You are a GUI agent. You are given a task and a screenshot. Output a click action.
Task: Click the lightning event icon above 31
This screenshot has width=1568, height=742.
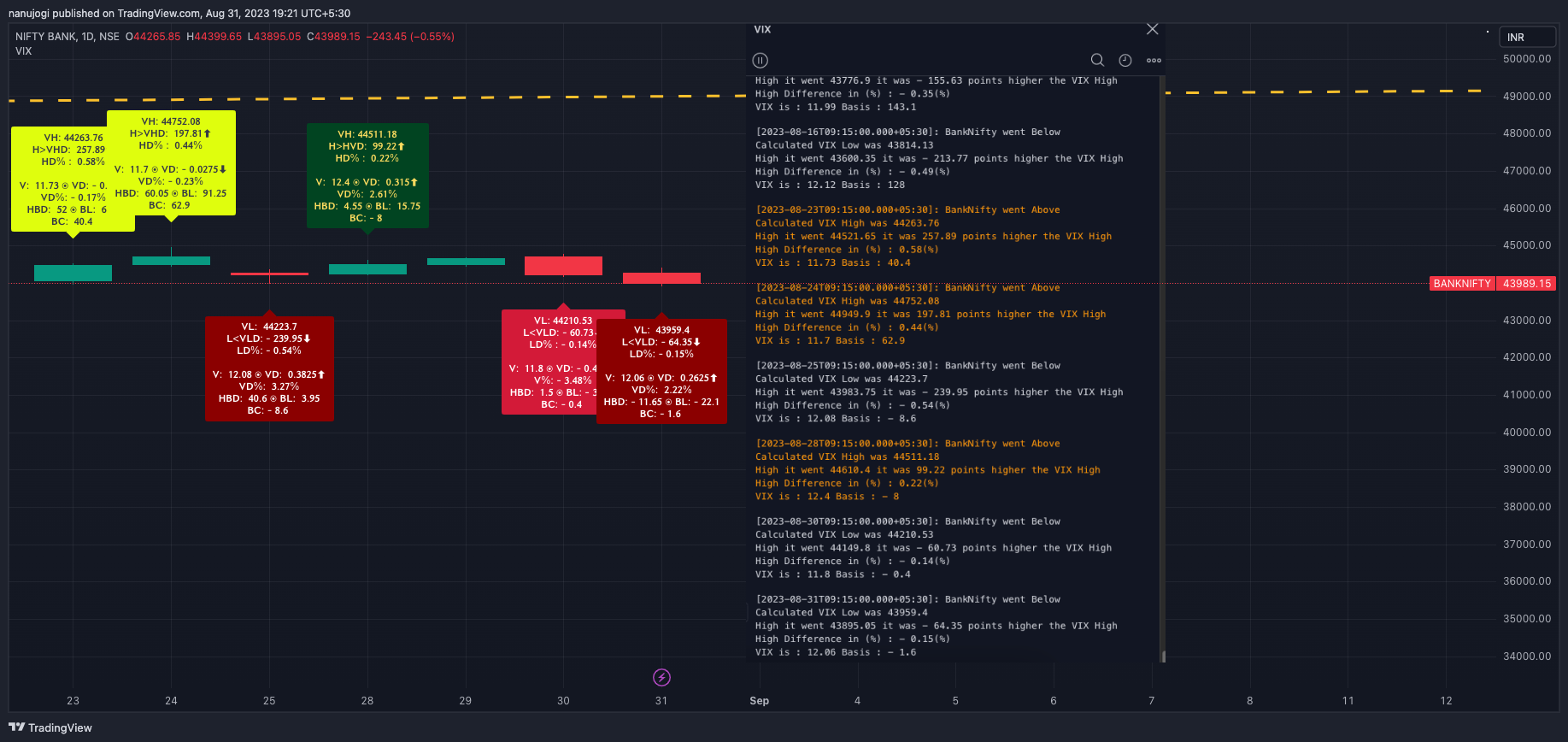(661, 678)
